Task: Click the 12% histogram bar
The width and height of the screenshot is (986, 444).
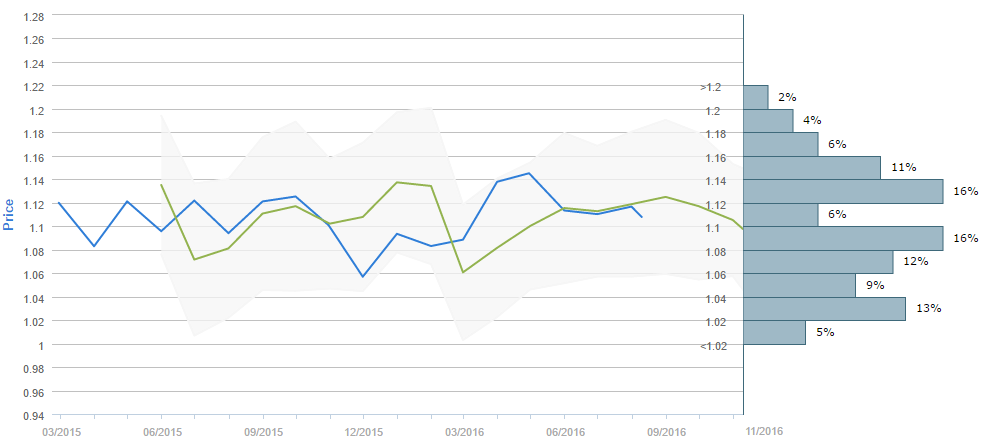Action: tap(818, 262)
